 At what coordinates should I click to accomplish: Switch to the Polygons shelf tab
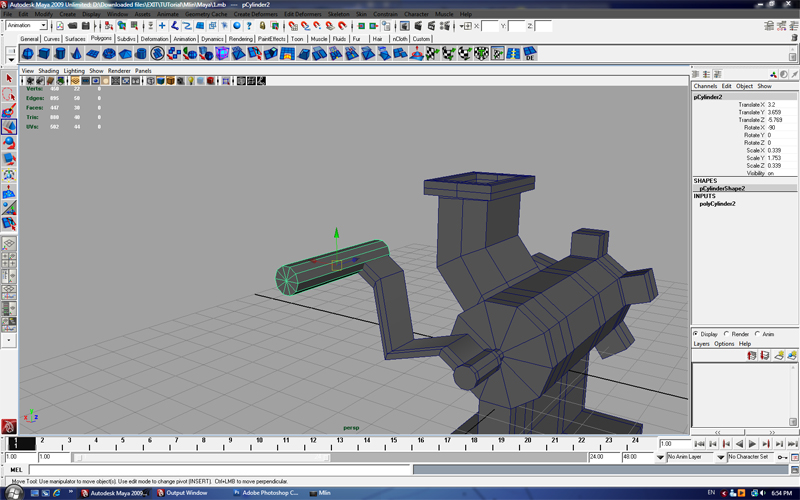pyautogui.click(x=102, y=39)
